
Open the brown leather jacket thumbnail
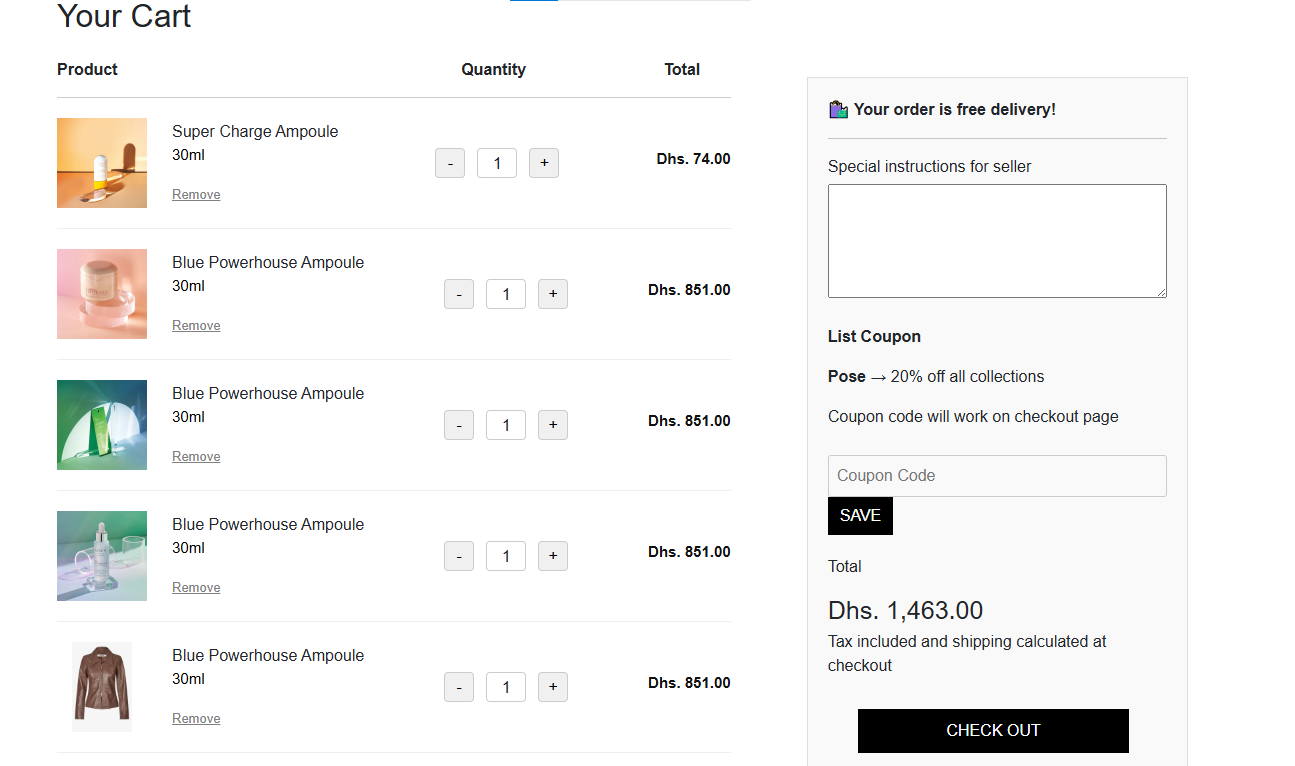click(x=102, y=687)
